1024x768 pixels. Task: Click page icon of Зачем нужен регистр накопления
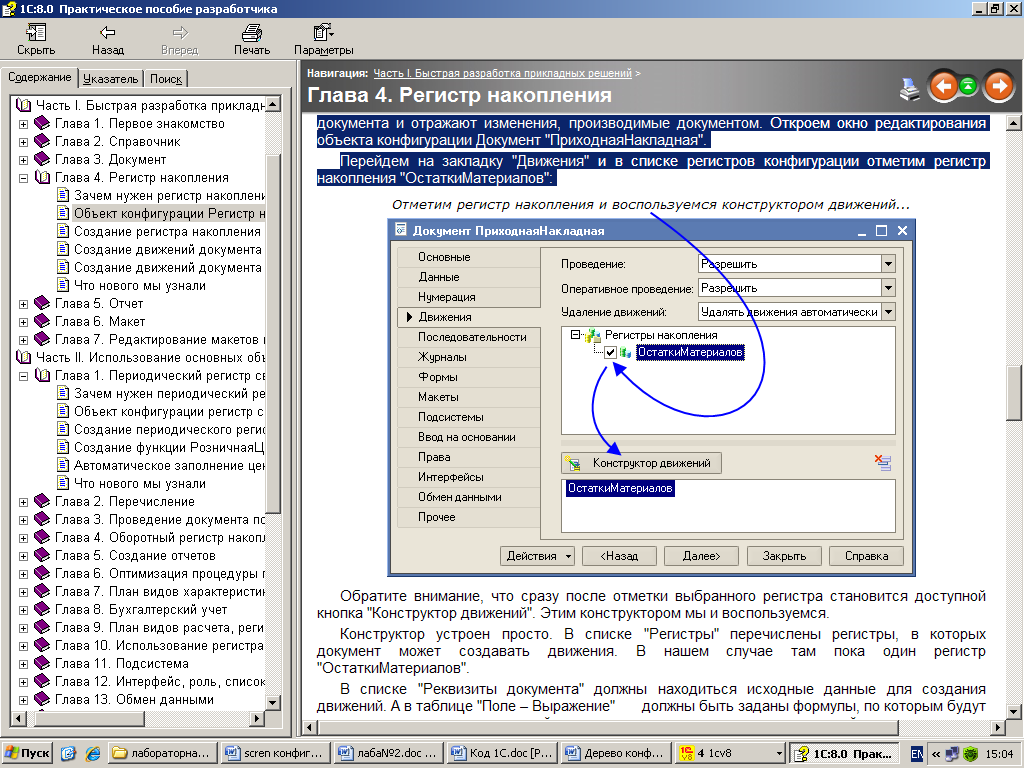(x=63, y=195)
